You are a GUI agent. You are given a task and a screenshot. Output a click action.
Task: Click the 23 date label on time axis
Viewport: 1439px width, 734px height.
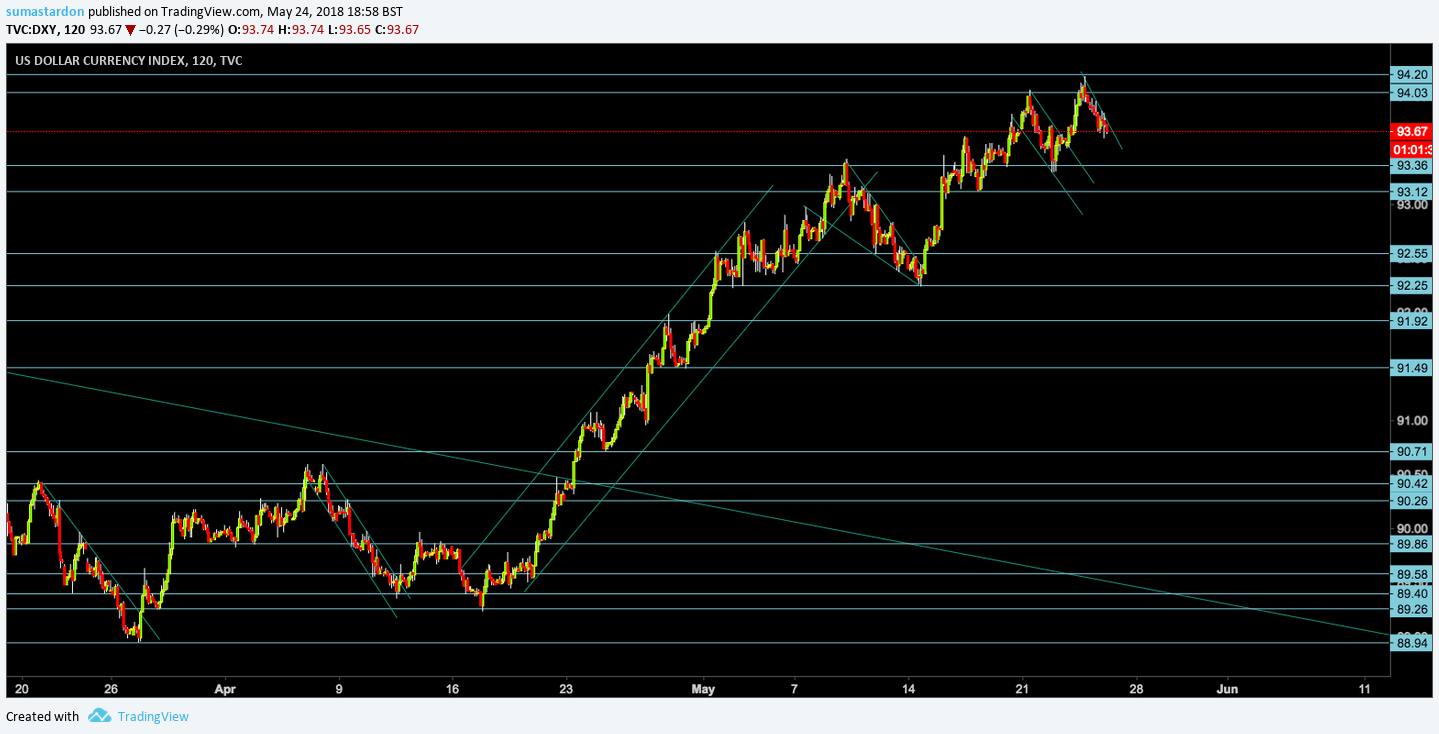tap(566, 689)
